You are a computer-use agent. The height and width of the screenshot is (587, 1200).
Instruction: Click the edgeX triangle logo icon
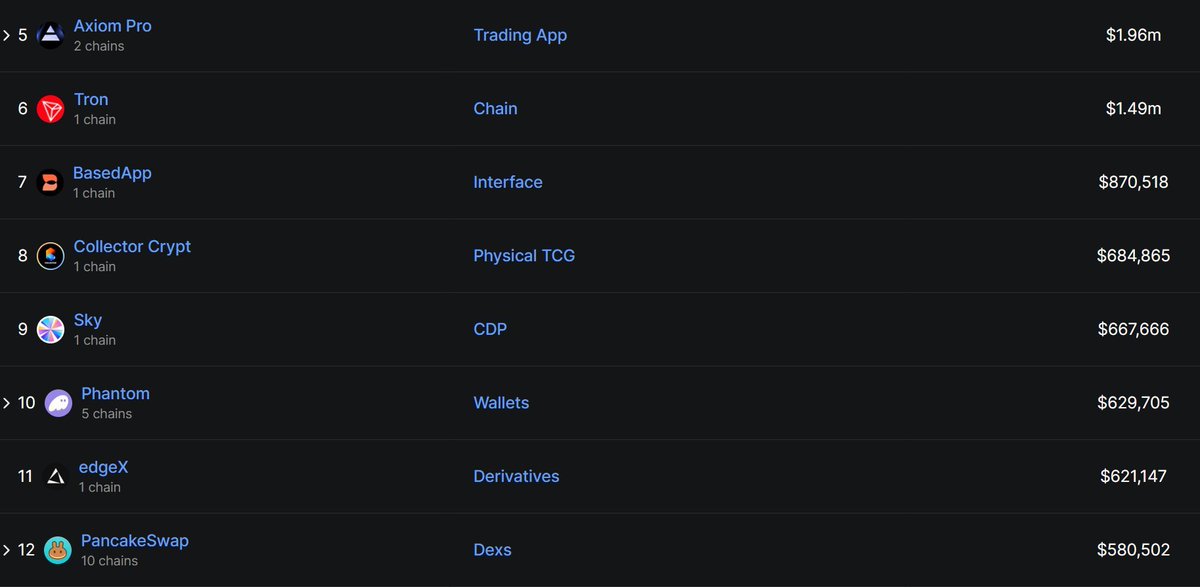pos(57,477)
